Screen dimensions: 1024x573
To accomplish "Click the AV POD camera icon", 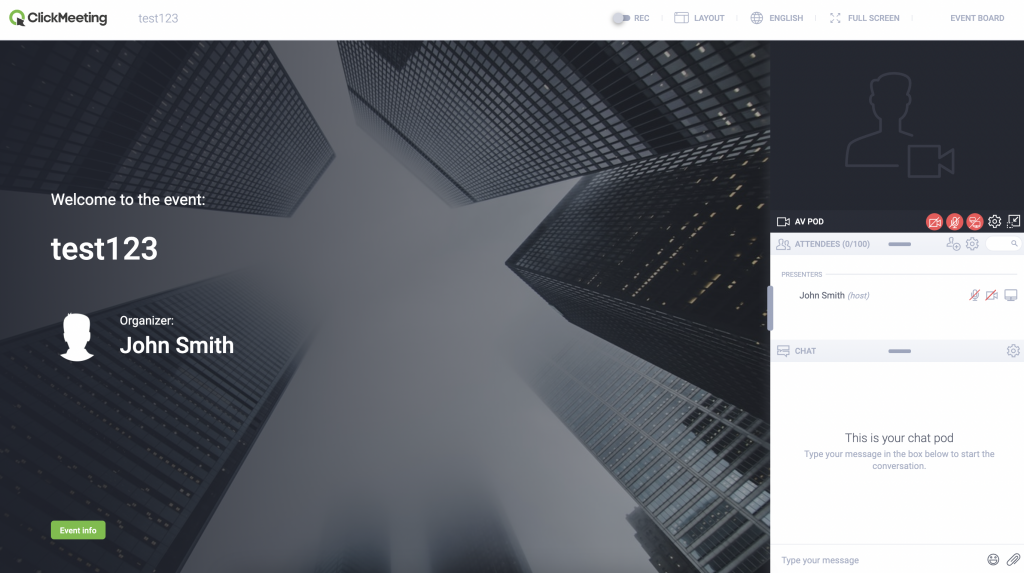I will 783,221.
